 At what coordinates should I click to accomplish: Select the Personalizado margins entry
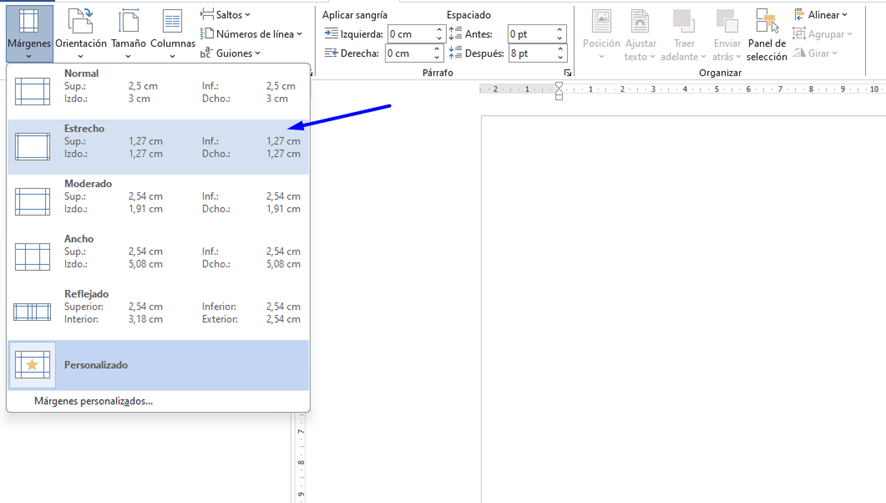(158, 365)
